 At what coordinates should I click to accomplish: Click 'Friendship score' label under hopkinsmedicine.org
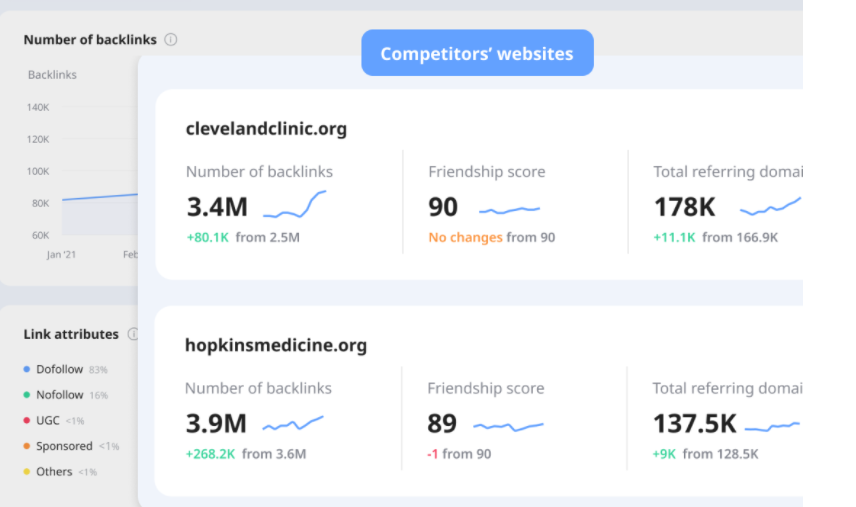[x=486, y=388]
